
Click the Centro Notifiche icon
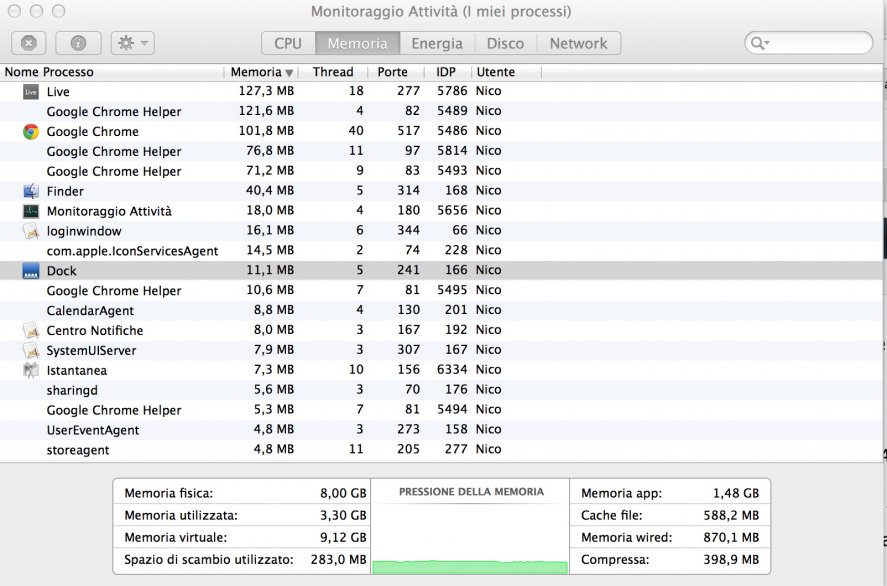coord(31,330)
